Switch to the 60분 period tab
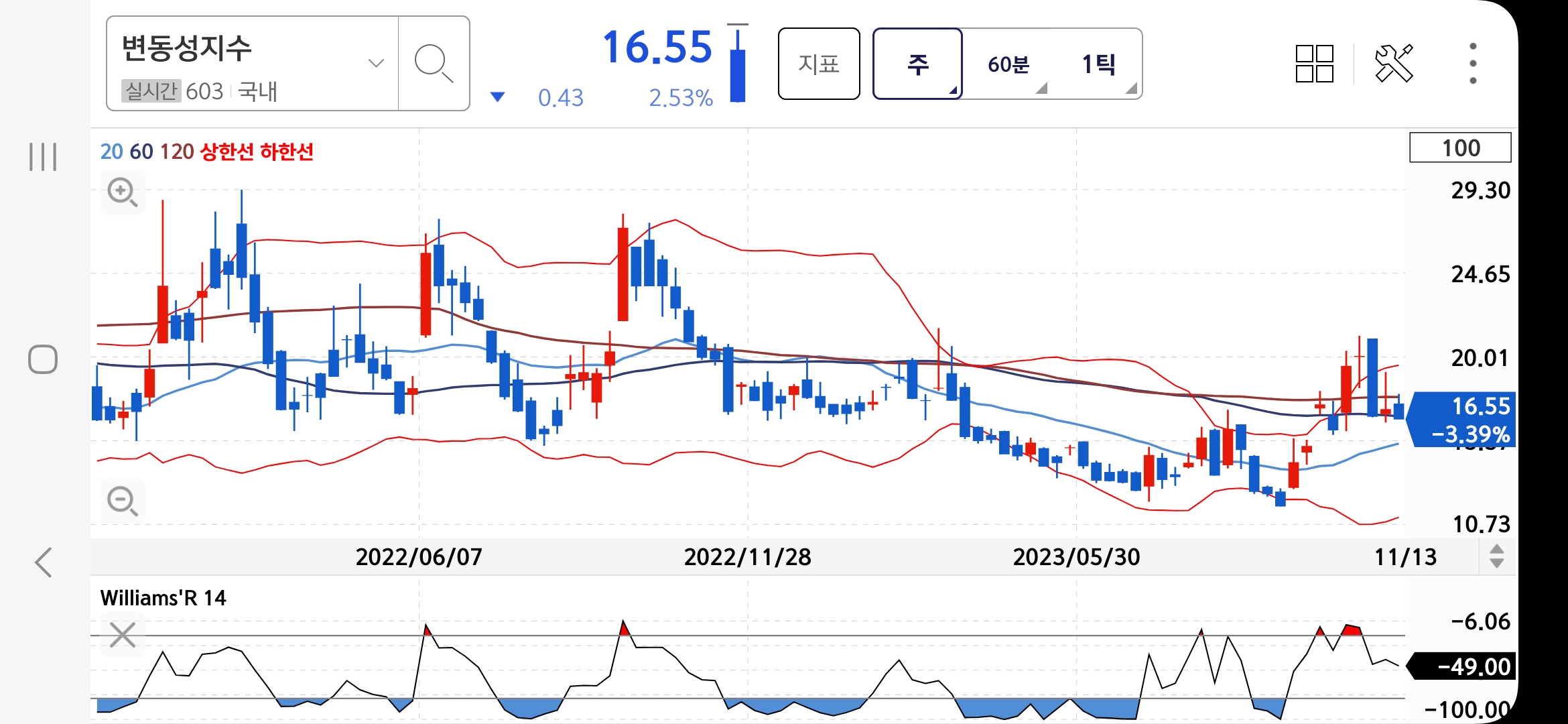 1008,64
